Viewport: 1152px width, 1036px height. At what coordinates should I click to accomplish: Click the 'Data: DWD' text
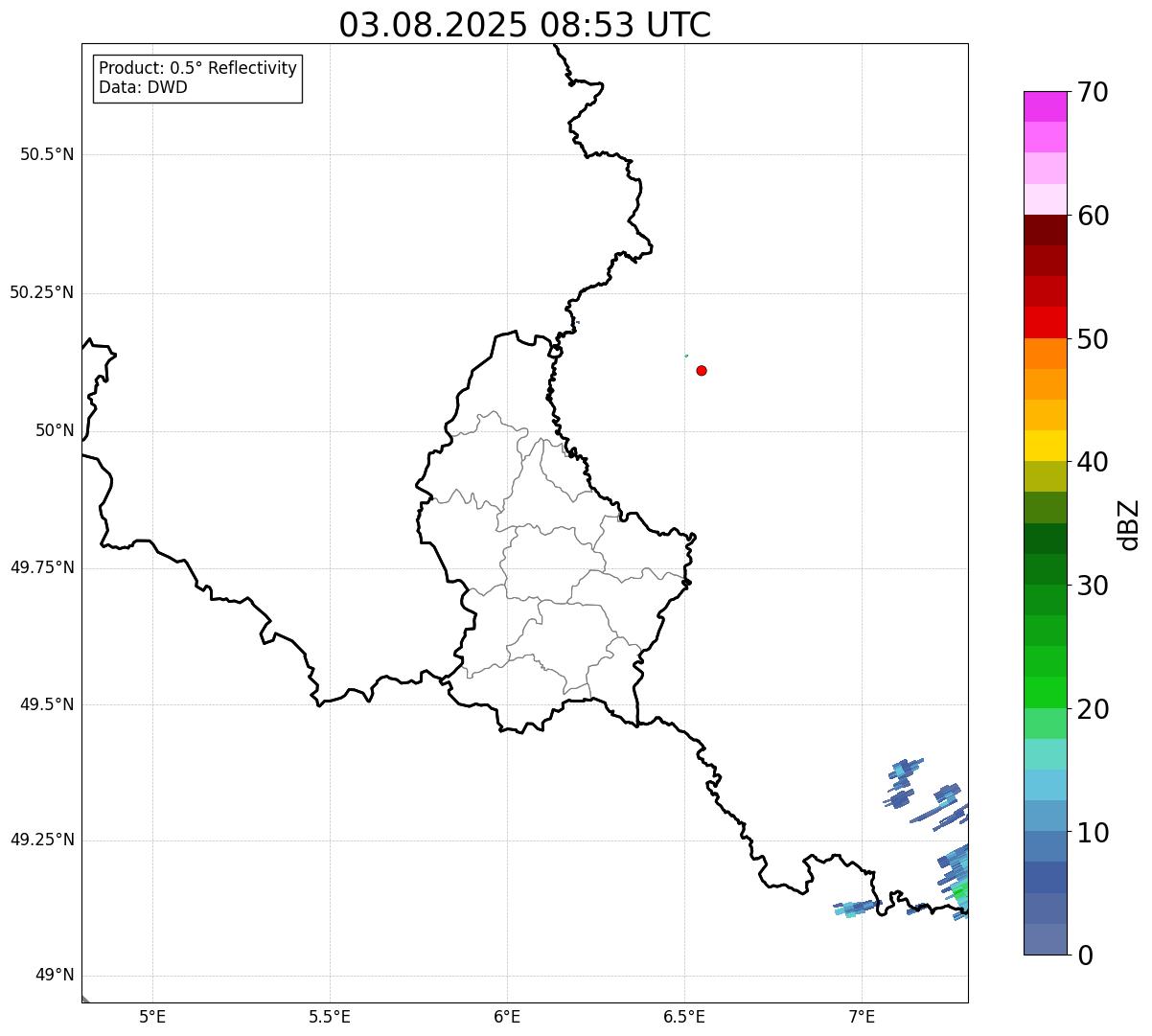click(143, 87)
